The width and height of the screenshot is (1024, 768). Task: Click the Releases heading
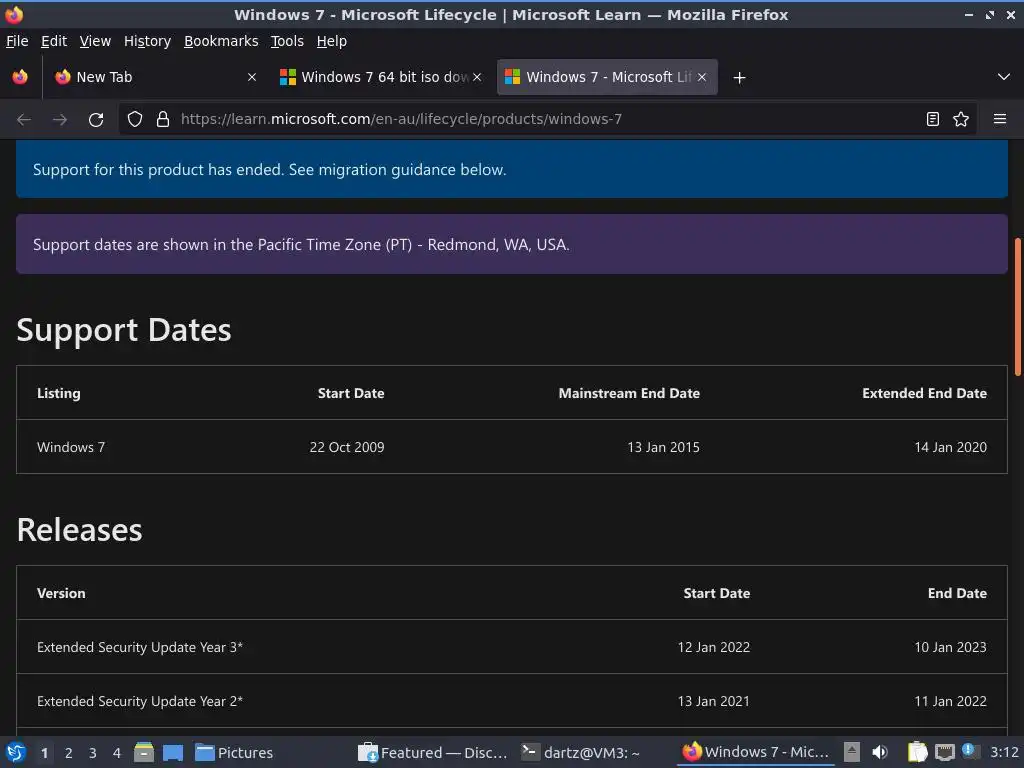[x=79, y=530]
